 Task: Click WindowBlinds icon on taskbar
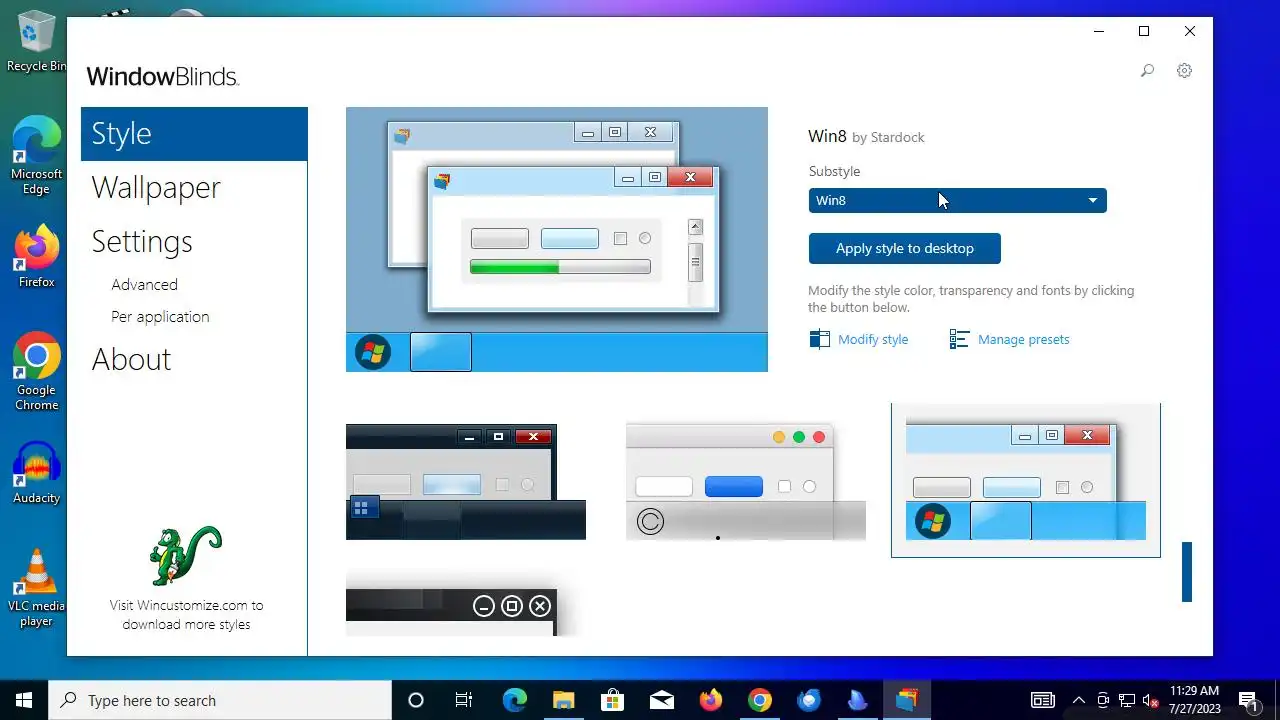(907, 700)
